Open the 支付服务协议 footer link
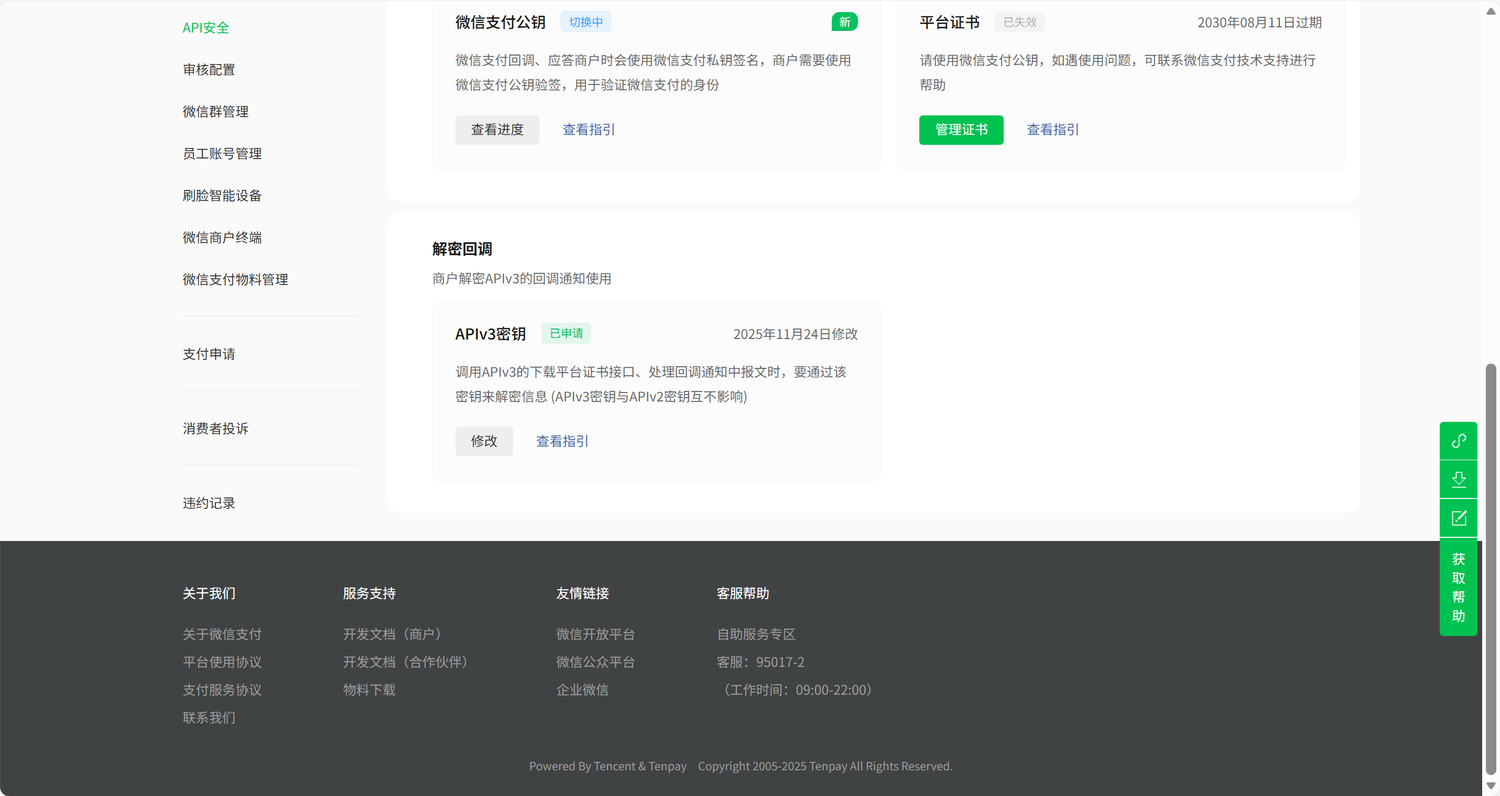The image size is (1500, 796). click(x=222, y=691)
